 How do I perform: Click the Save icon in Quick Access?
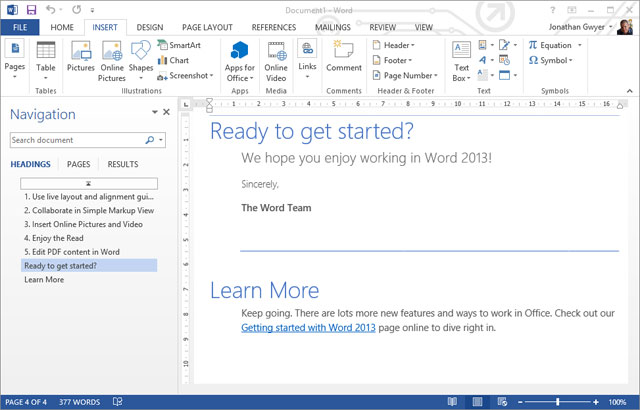[x=32, y=9]
